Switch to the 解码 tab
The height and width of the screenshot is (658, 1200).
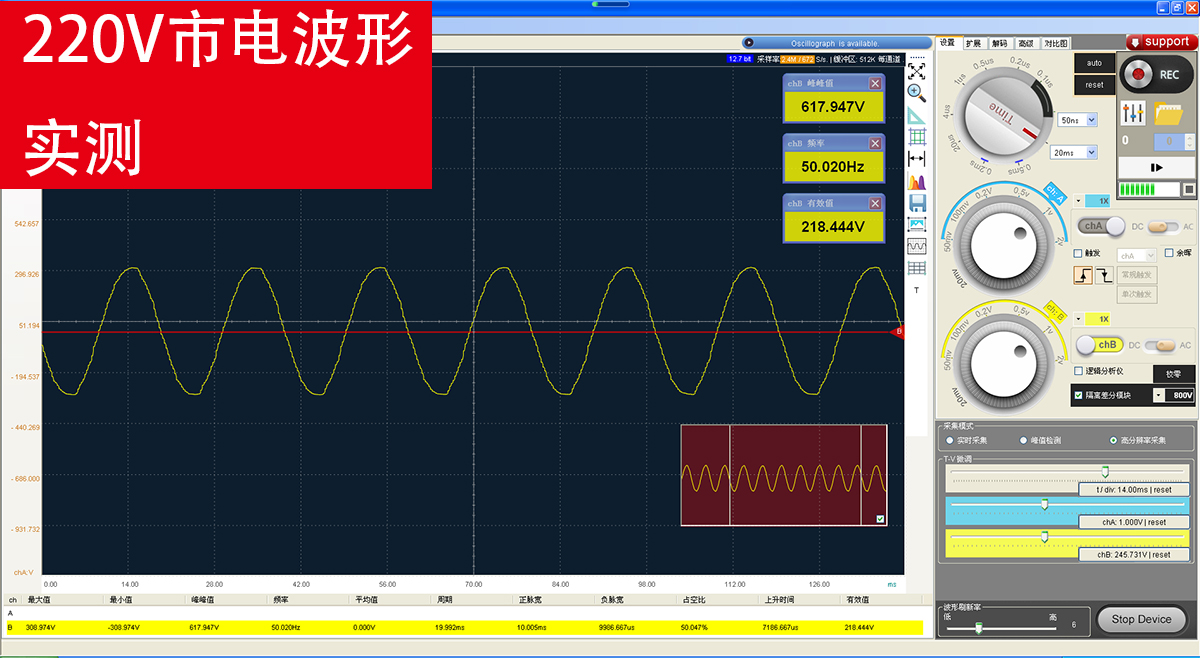[999, 43]
